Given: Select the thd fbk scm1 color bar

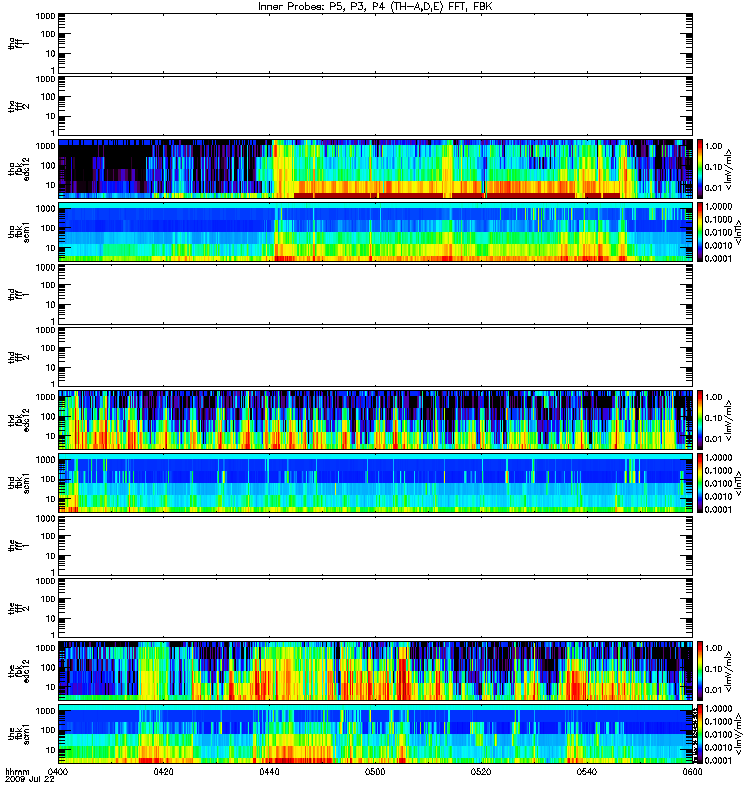Looking at the screenshot, I should 700,483.
